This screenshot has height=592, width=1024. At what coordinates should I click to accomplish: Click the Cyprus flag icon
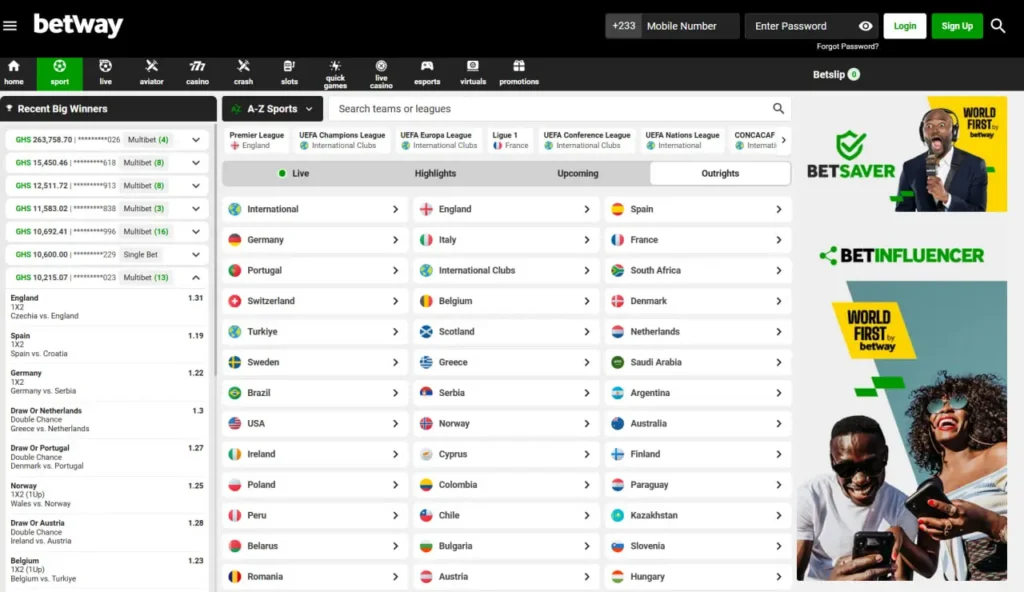(x=426, y=454)
